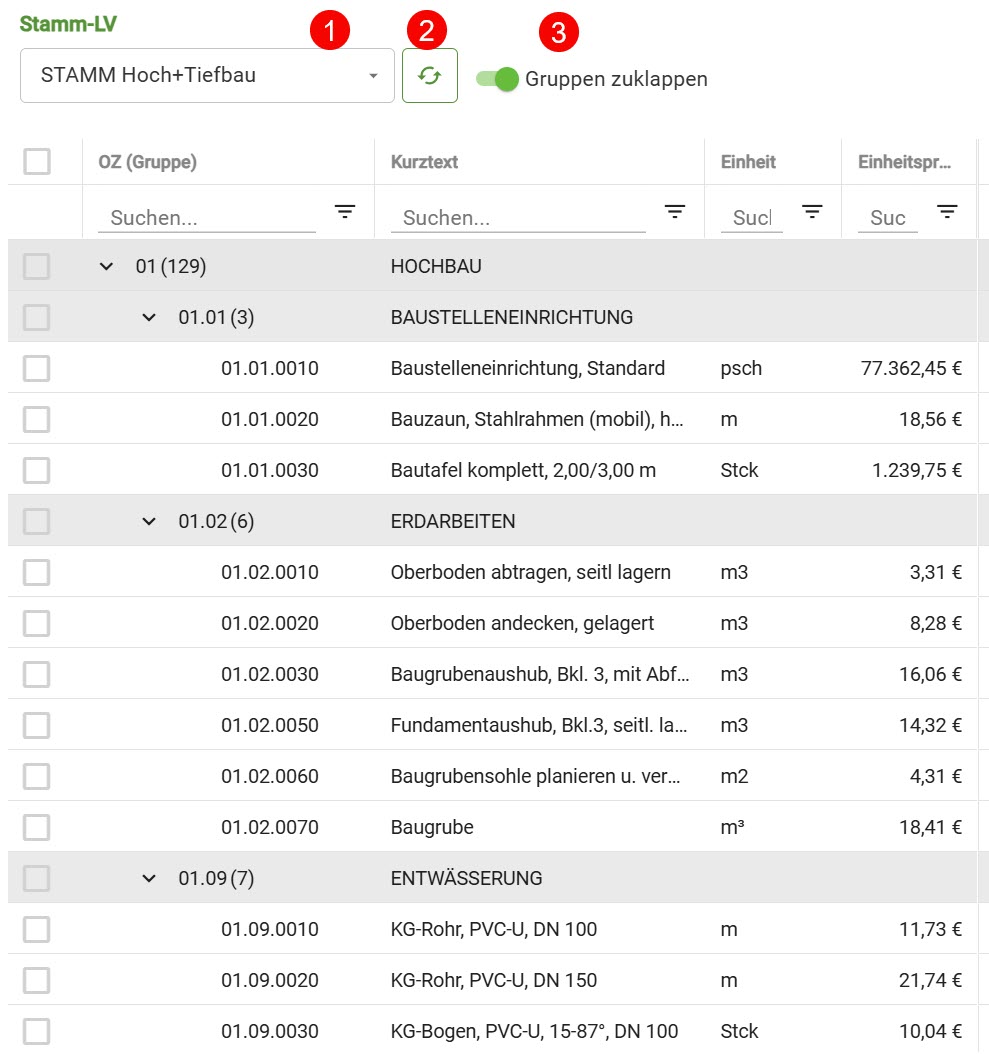Tick checkbox for Baustelleneinrichtung, Standard row

37,368
